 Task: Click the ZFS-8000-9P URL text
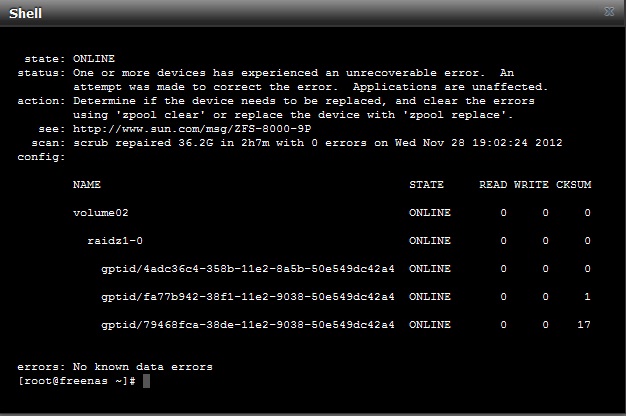click(192, 129)
